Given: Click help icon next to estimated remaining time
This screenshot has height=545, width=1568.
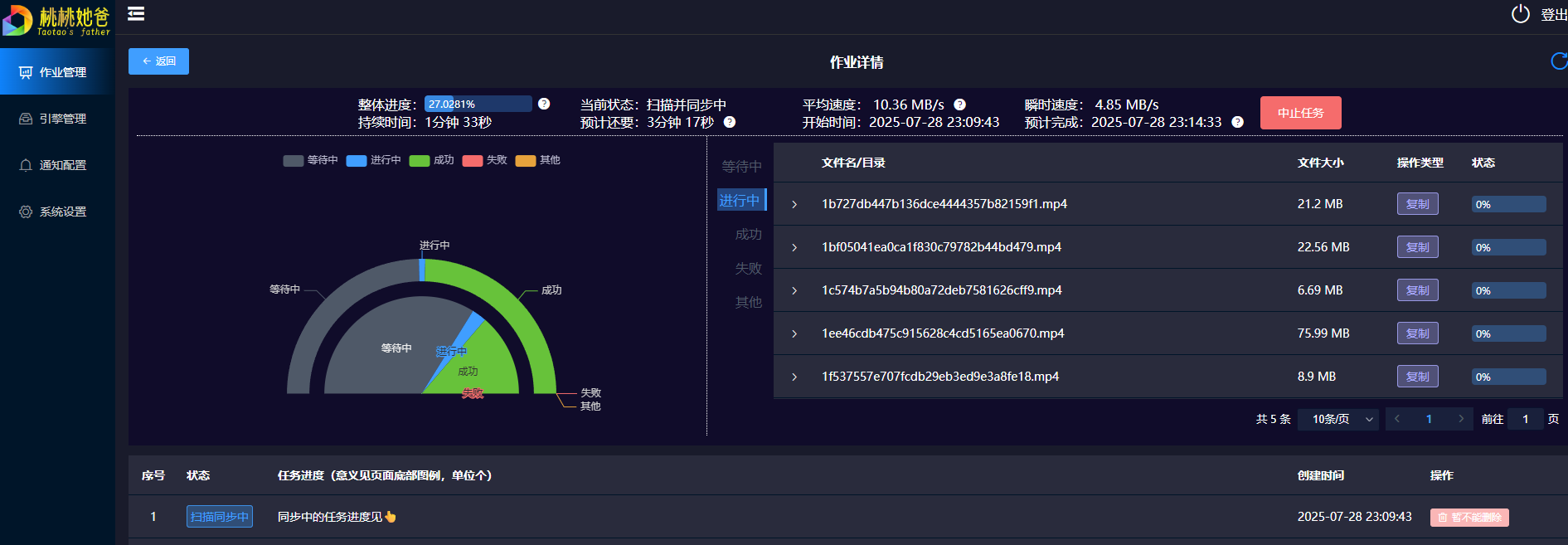Looking at the screenshot, I should click(730, 122).
